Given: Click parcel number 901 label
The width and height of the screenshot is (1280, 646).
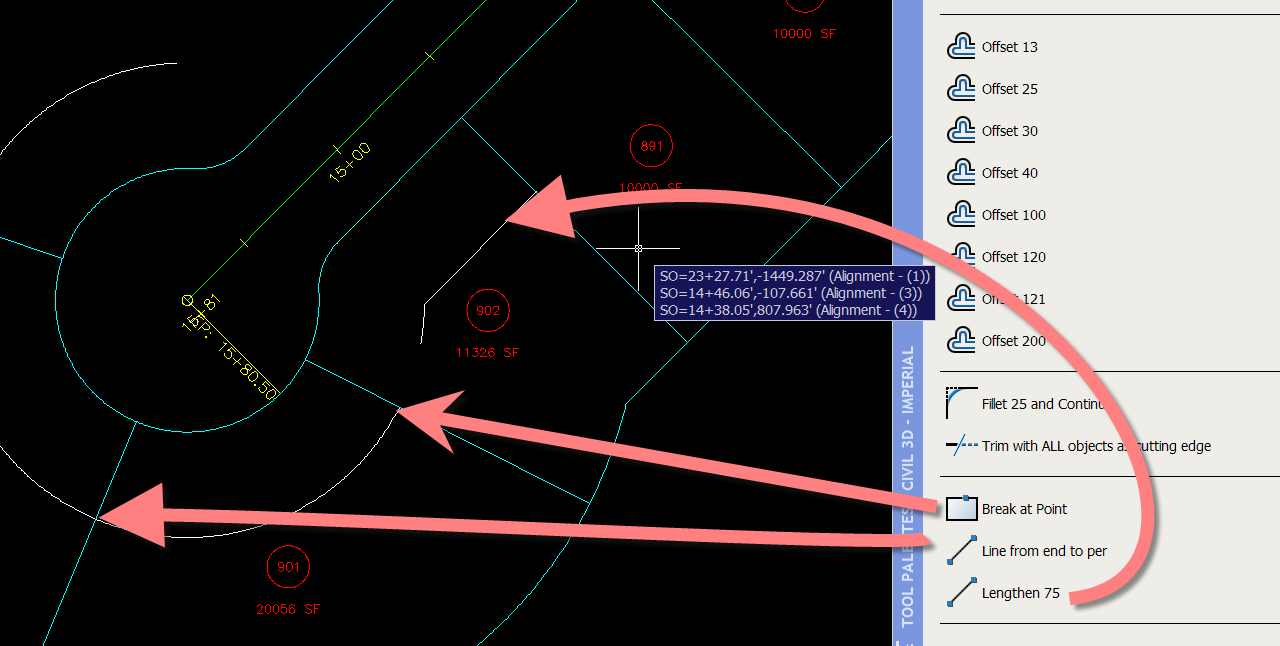Looking at the screenshot, I should pyautogui.click(x=288, y=568).
